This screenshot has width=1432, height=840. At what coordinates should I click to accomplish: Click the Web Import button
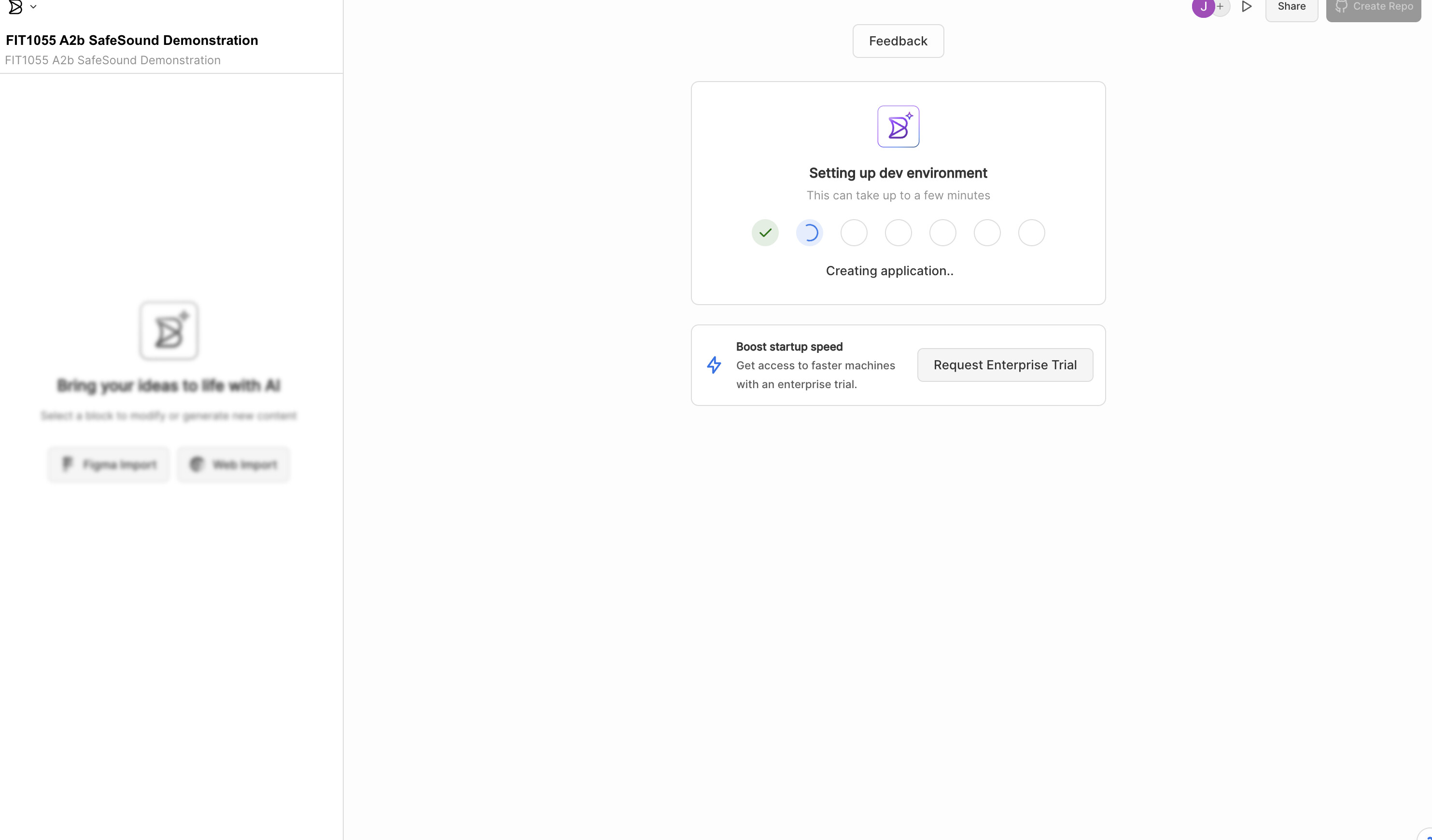[234, 464]
